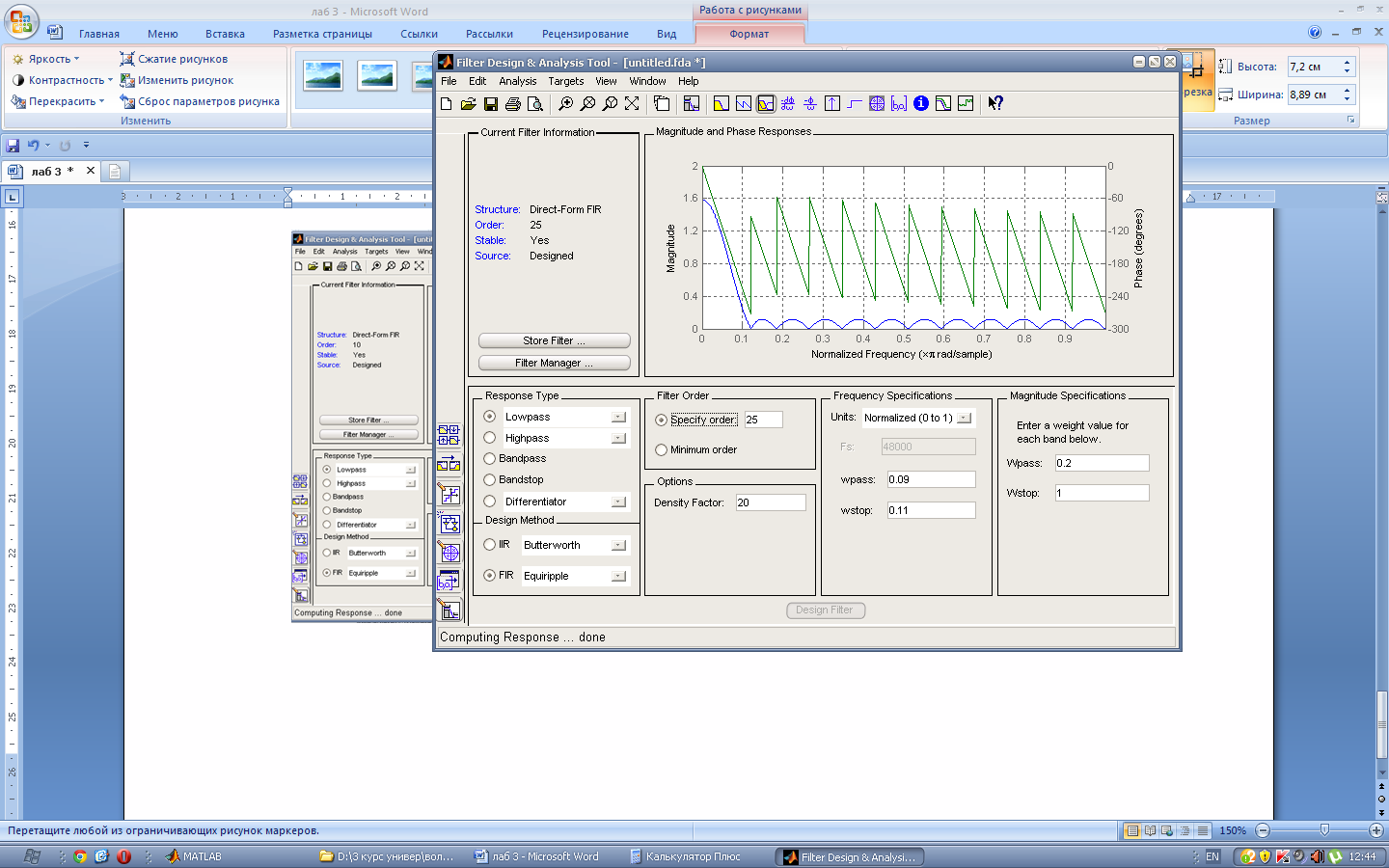Select Bandstop response type radio button
The width and height of the screenshot is (1389, 868).
click(490, 479)
